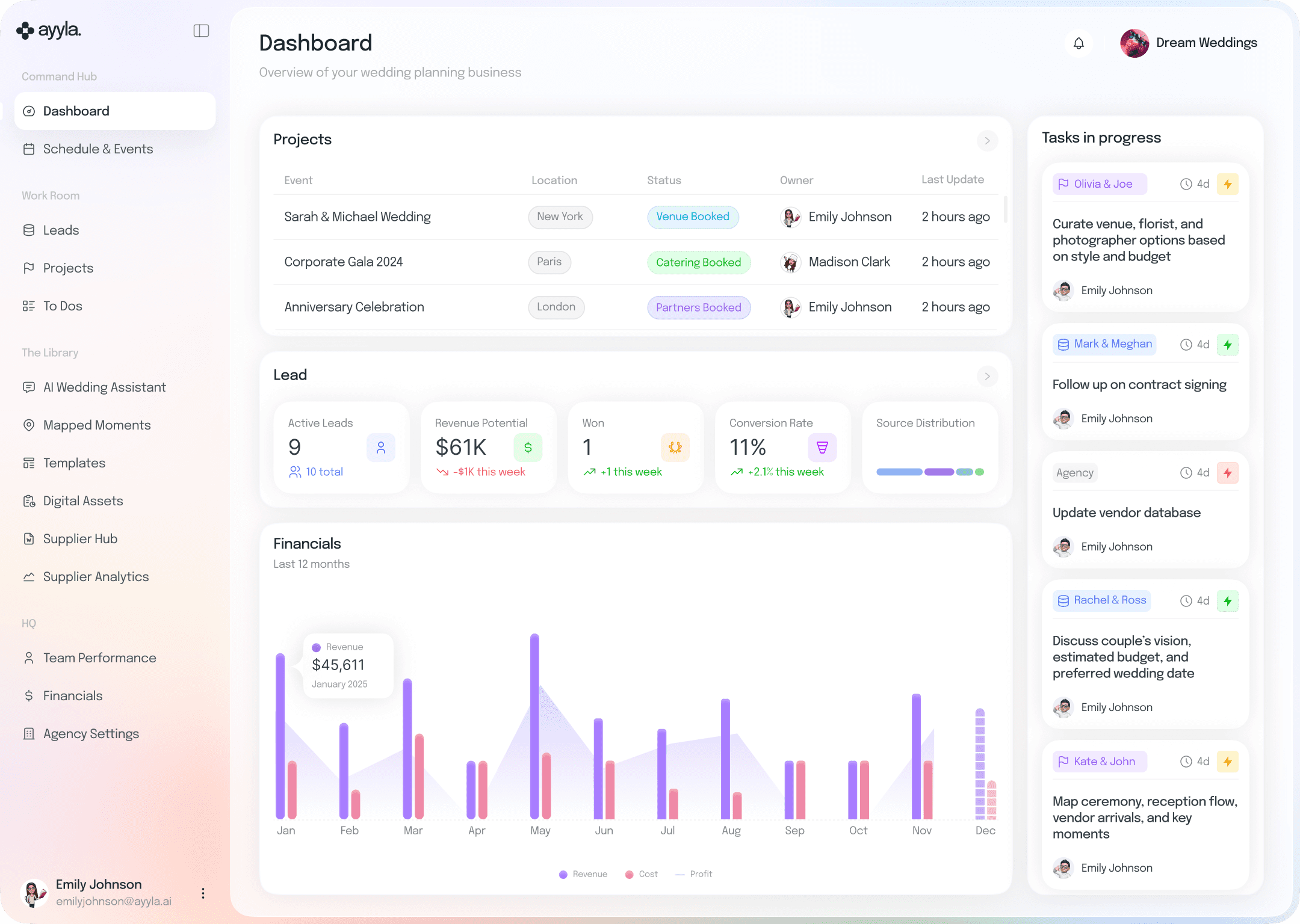
Task: Expand the Lead section chevron
Action: [x=987, y=376]
